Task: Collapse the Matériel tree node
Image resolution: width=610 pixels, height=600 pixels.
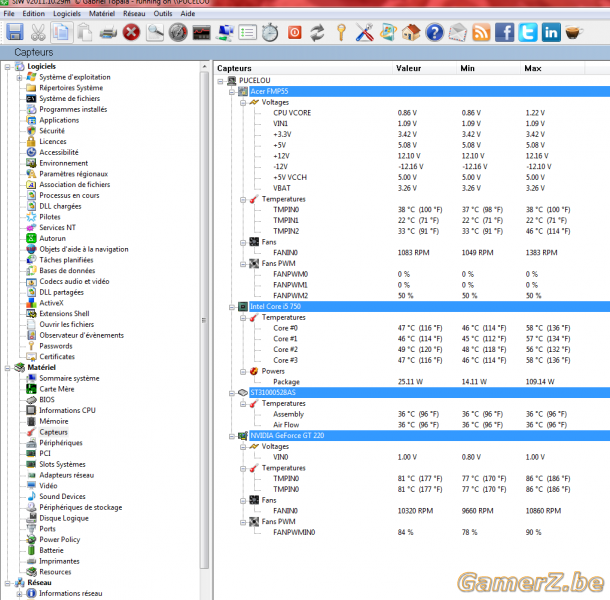Action: (x=7, y=368)
